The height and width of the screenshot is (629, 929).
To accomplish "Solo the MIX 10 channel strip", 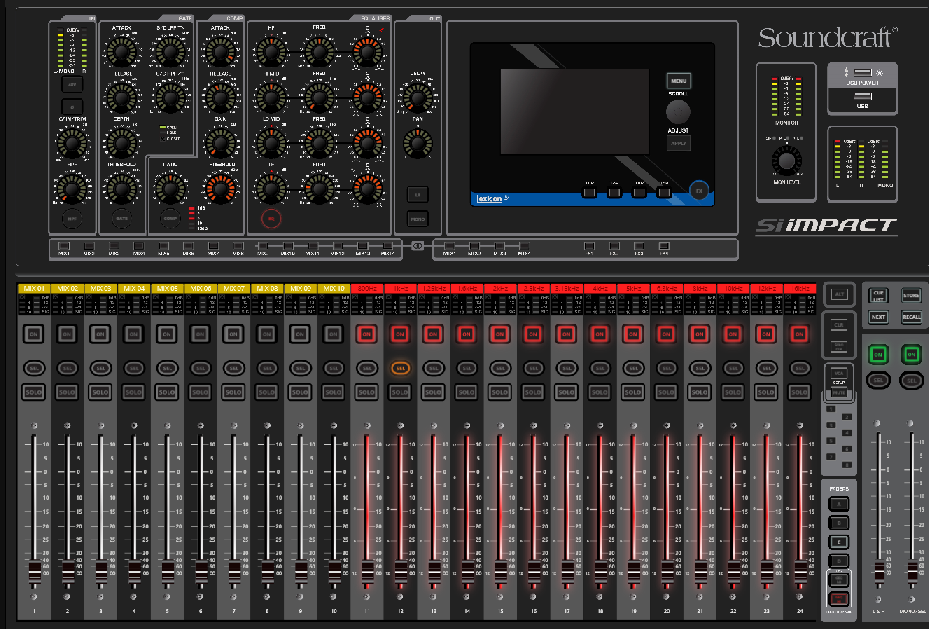I will pos(333,392).
